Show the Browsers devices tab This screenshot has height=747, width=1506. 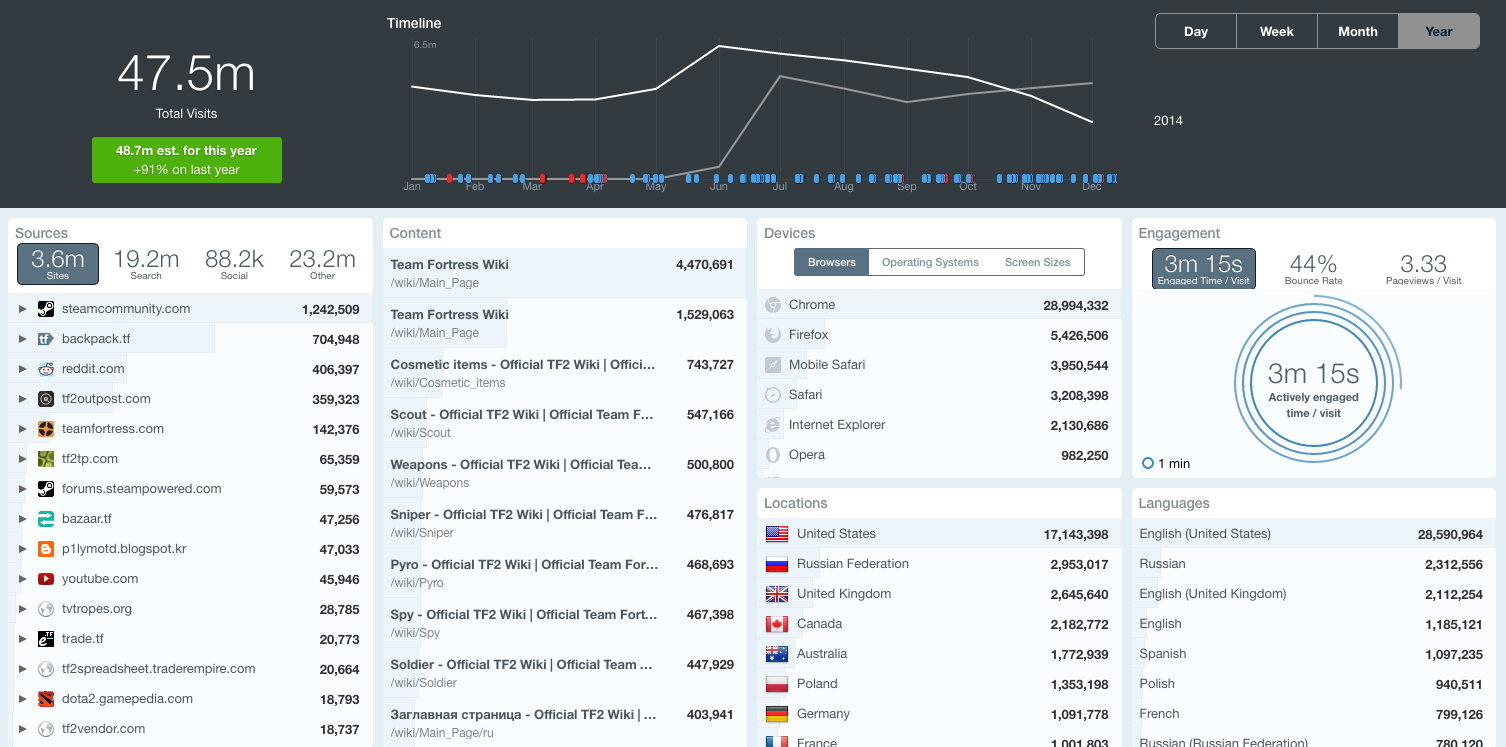tap(832, 262)
